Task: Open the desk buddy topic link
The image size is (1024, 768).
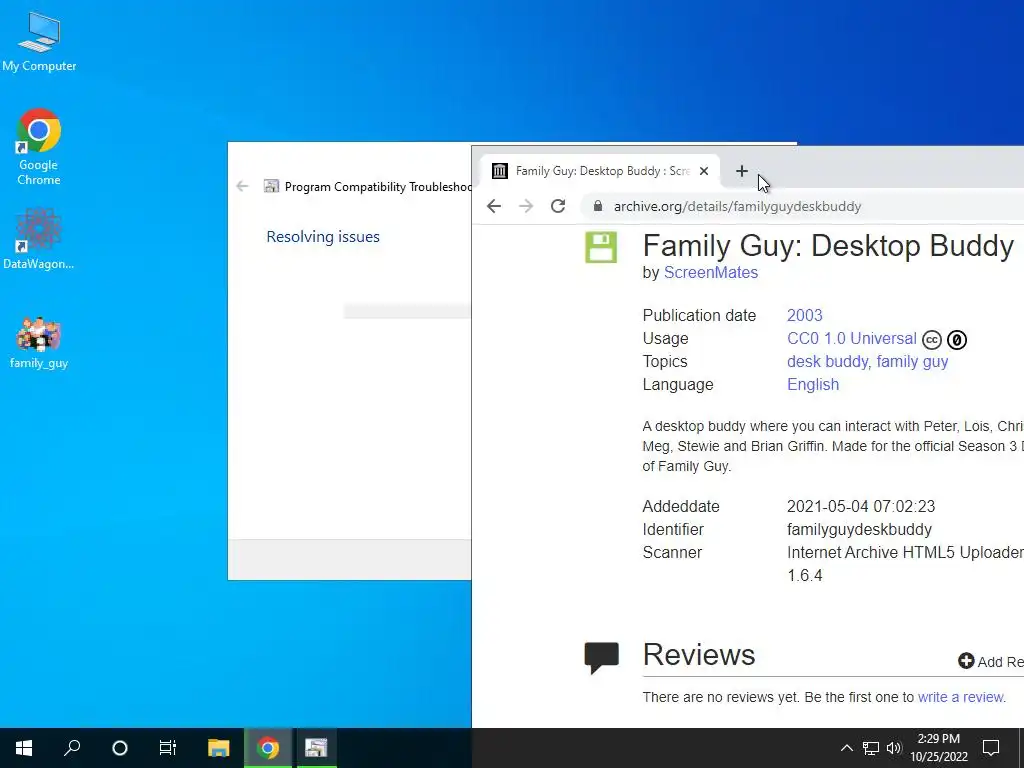Action: pyautogui.click(x=827, y=361)
